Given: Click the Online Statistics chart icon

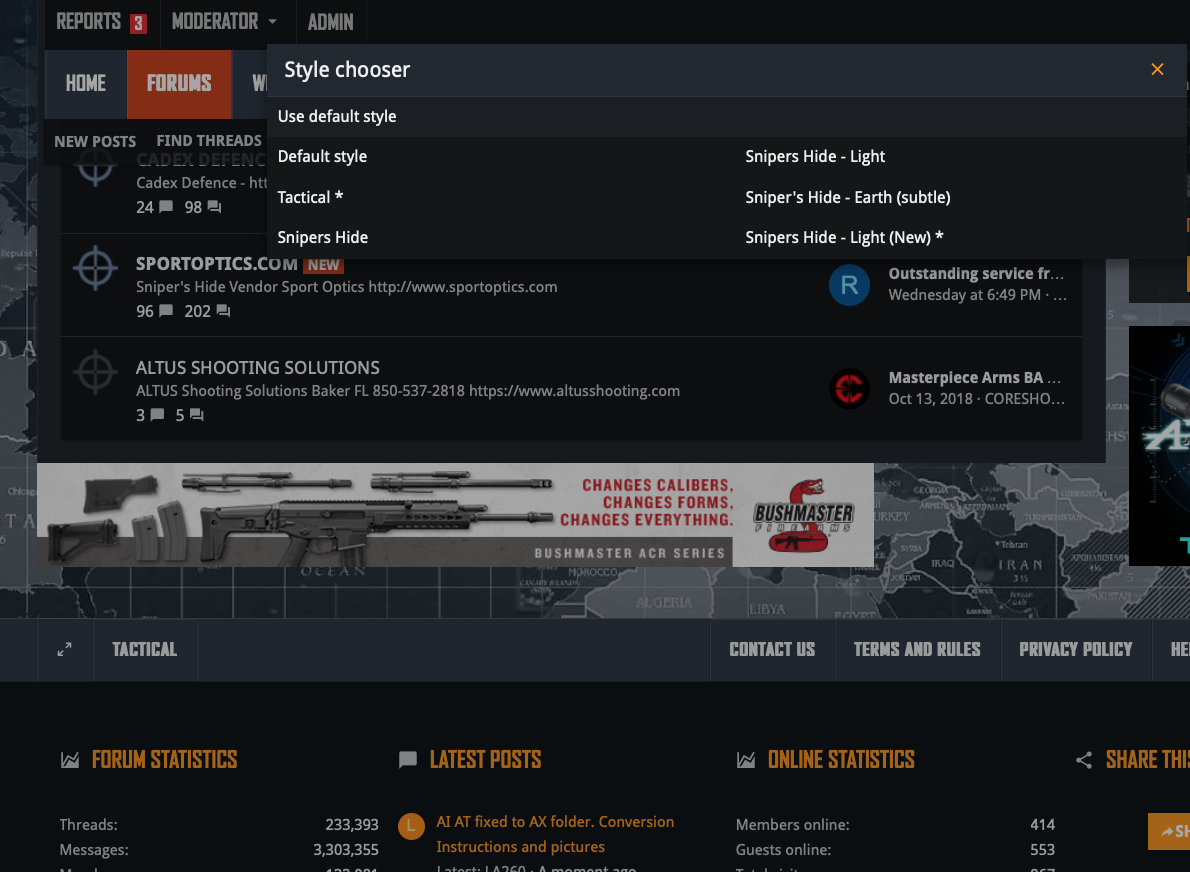Looking at the screenshot, I should point(746,760).
